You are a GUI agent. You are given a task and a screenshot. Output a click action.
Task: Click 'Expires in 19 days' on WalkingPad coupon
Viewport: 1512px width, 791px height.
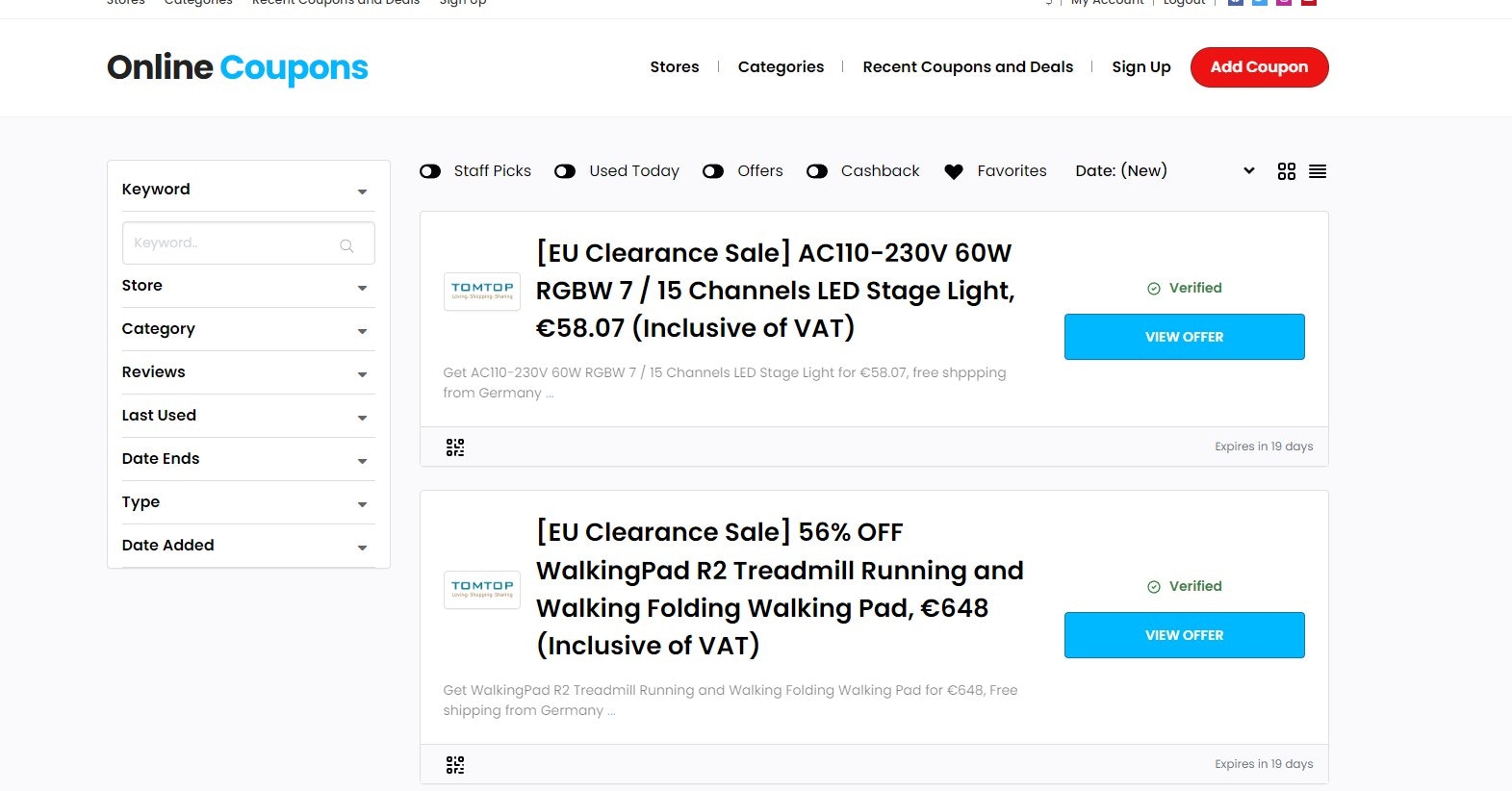pos(1264,764)
